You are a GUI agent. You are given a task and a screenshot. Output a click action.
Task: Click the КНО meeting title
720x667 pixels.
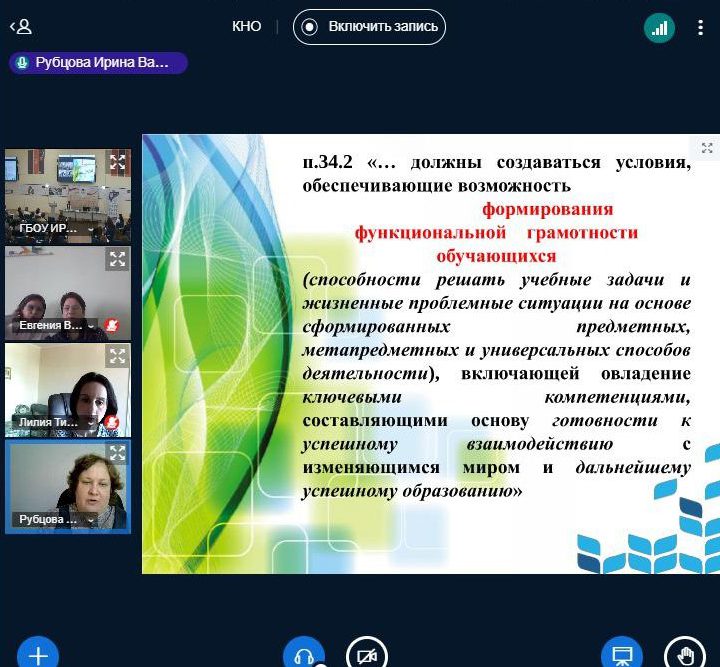[246, 27]
